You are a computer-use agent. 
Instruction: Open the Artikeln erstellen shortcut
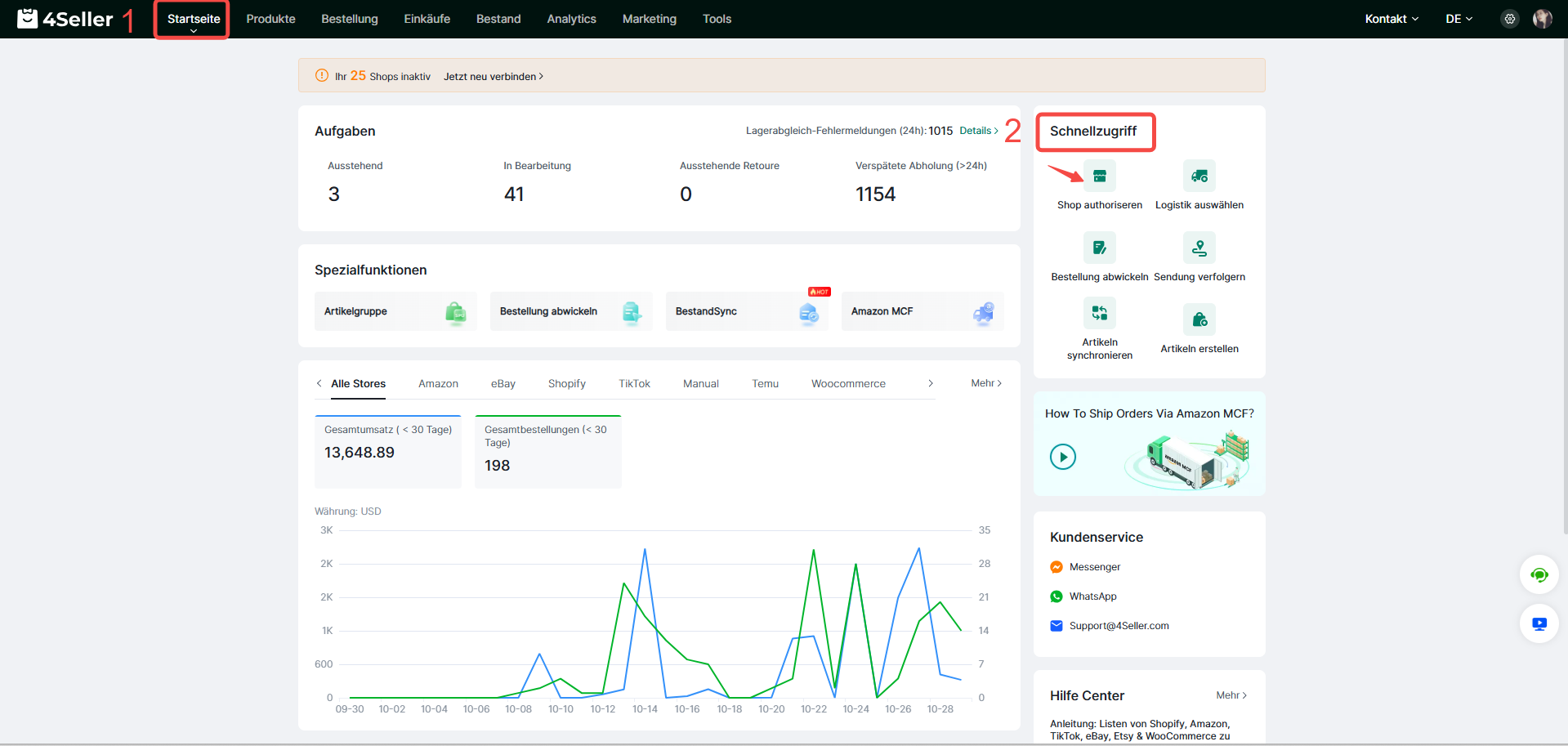pyautogui.click(x=1199, y=319)
